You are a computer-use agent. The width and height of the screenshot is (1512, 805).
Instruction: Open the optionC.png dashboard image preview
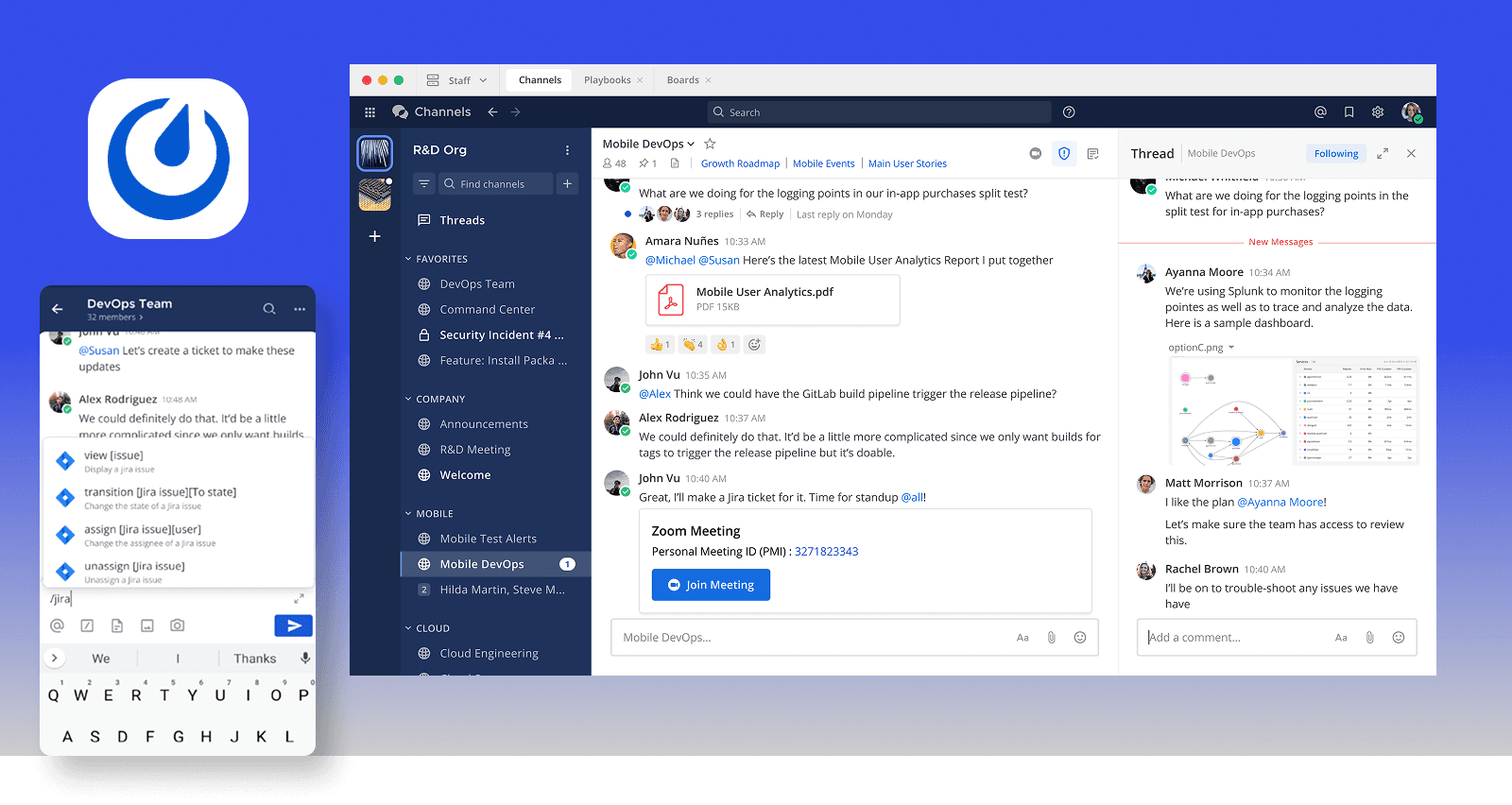pos(1293,411)
